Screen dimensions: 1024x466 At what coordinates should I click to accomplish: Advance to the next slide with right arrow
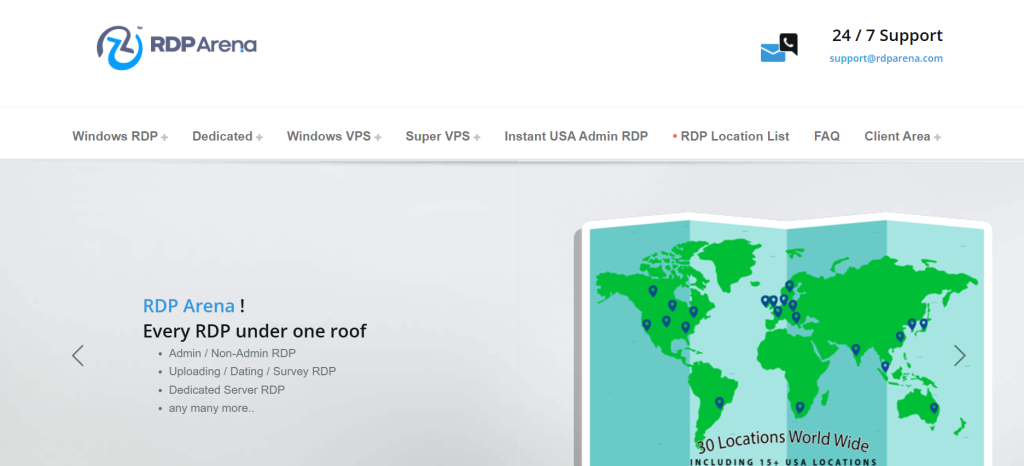[959, 356]
